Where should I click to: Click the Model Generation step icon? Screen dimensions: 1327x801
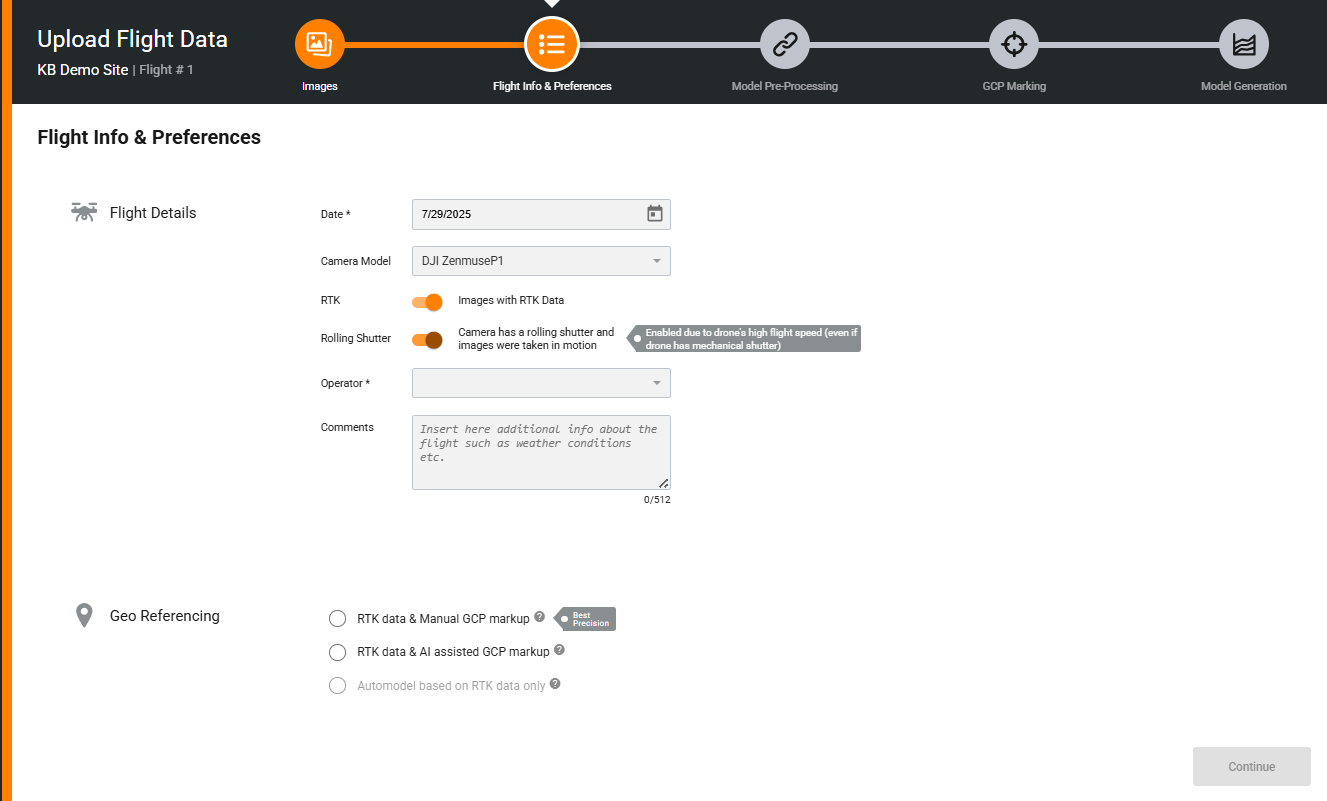[1244, 44]
